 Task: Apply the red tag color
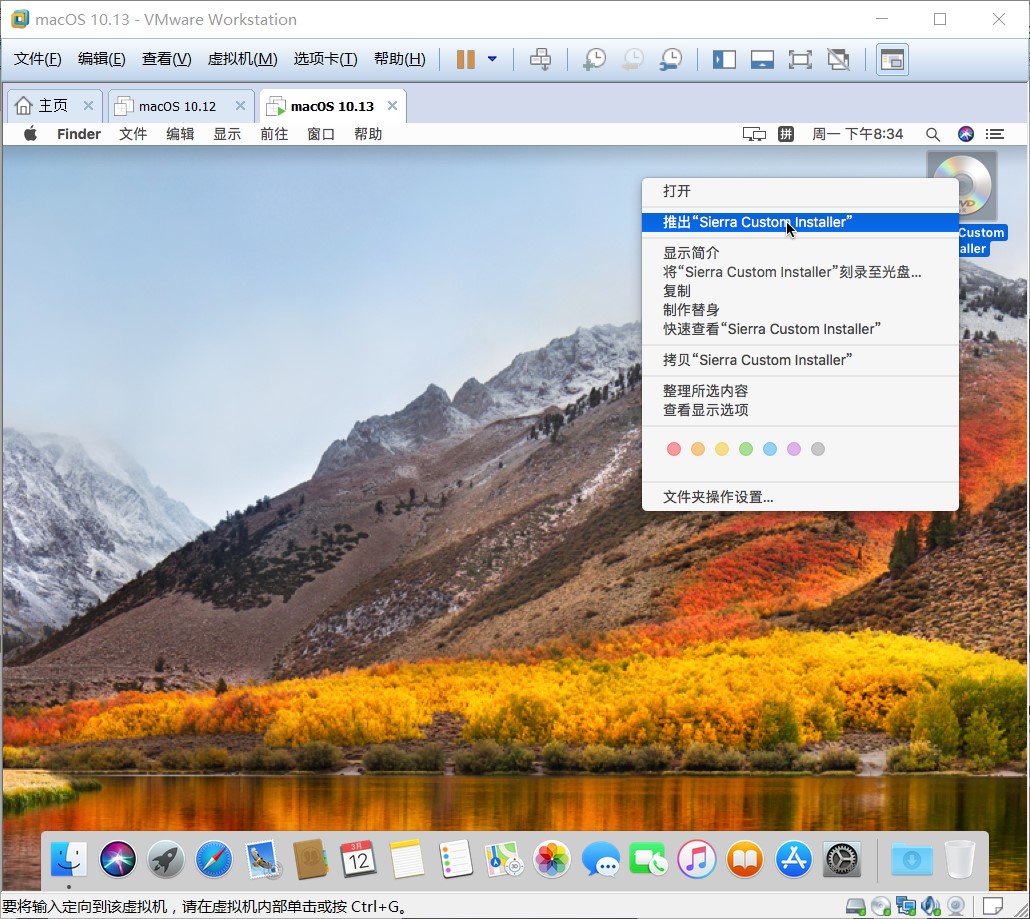coord(673,449)
